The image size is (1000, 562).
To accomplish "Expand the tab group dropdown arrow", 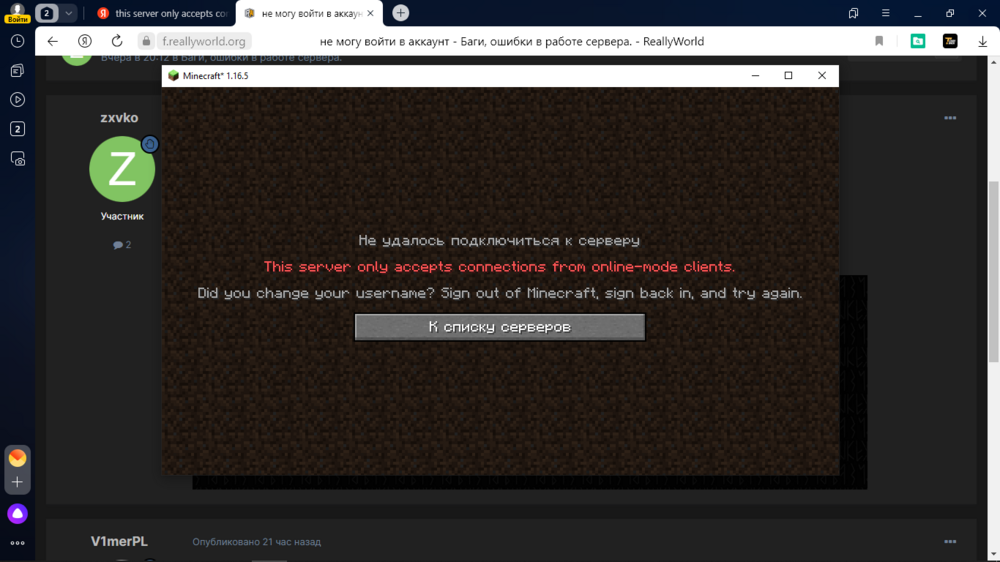I will pos(68,13).
